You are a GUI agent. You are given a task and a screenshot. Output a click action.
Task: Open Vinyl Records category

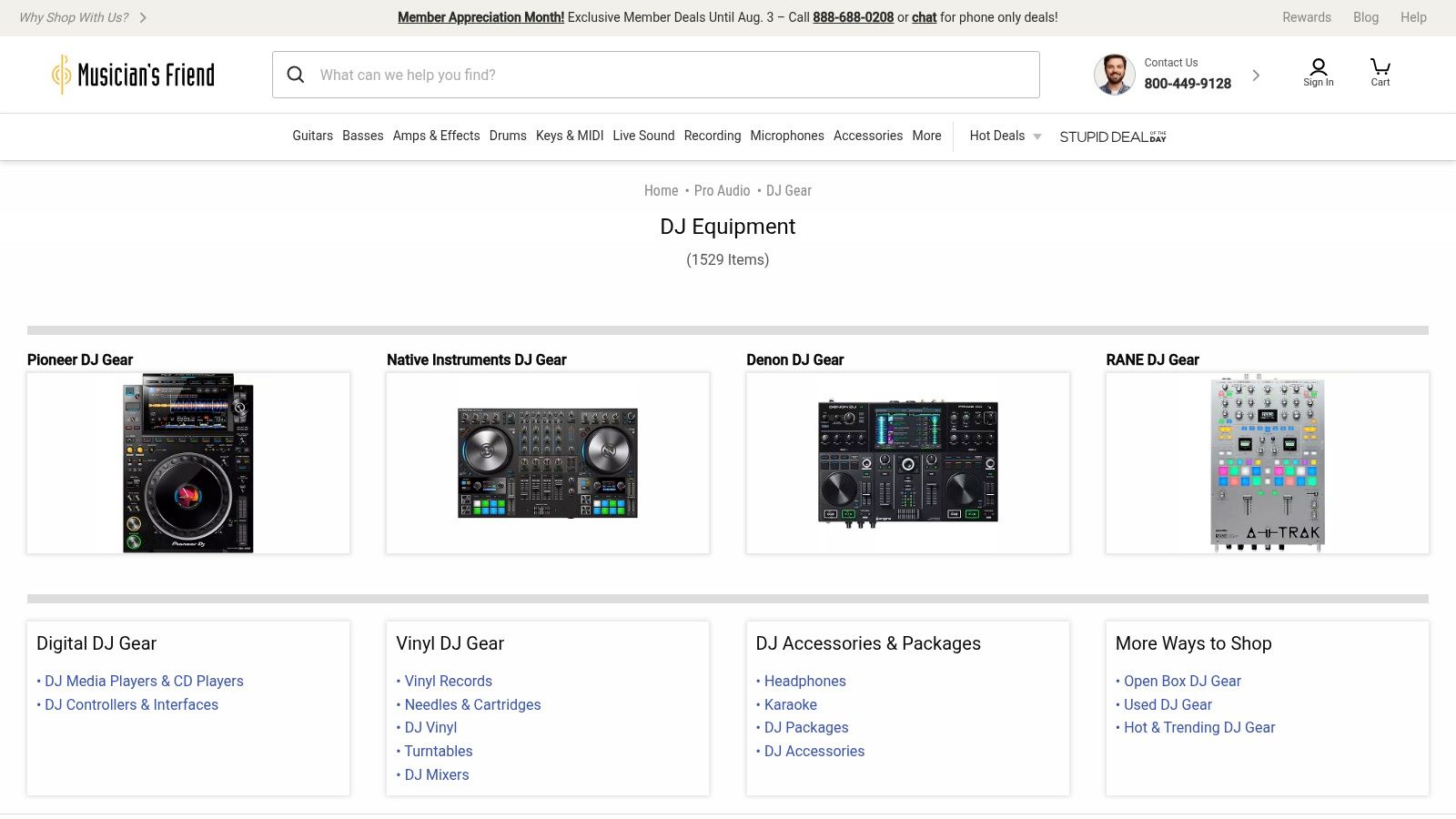pyautogui.click(x=448, y=681)
